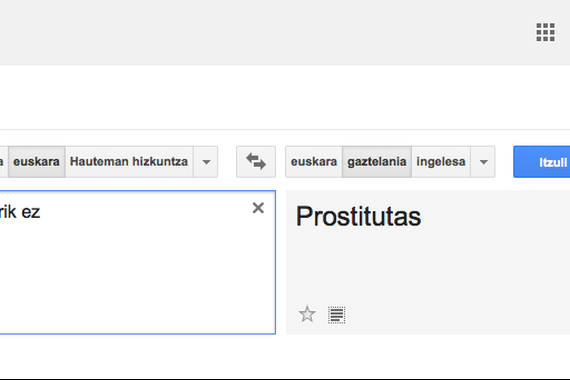Image resolution: width=570 pixels, height=380 pixels.
Task: Click the translated word Prostitutas
Action: 358,216
